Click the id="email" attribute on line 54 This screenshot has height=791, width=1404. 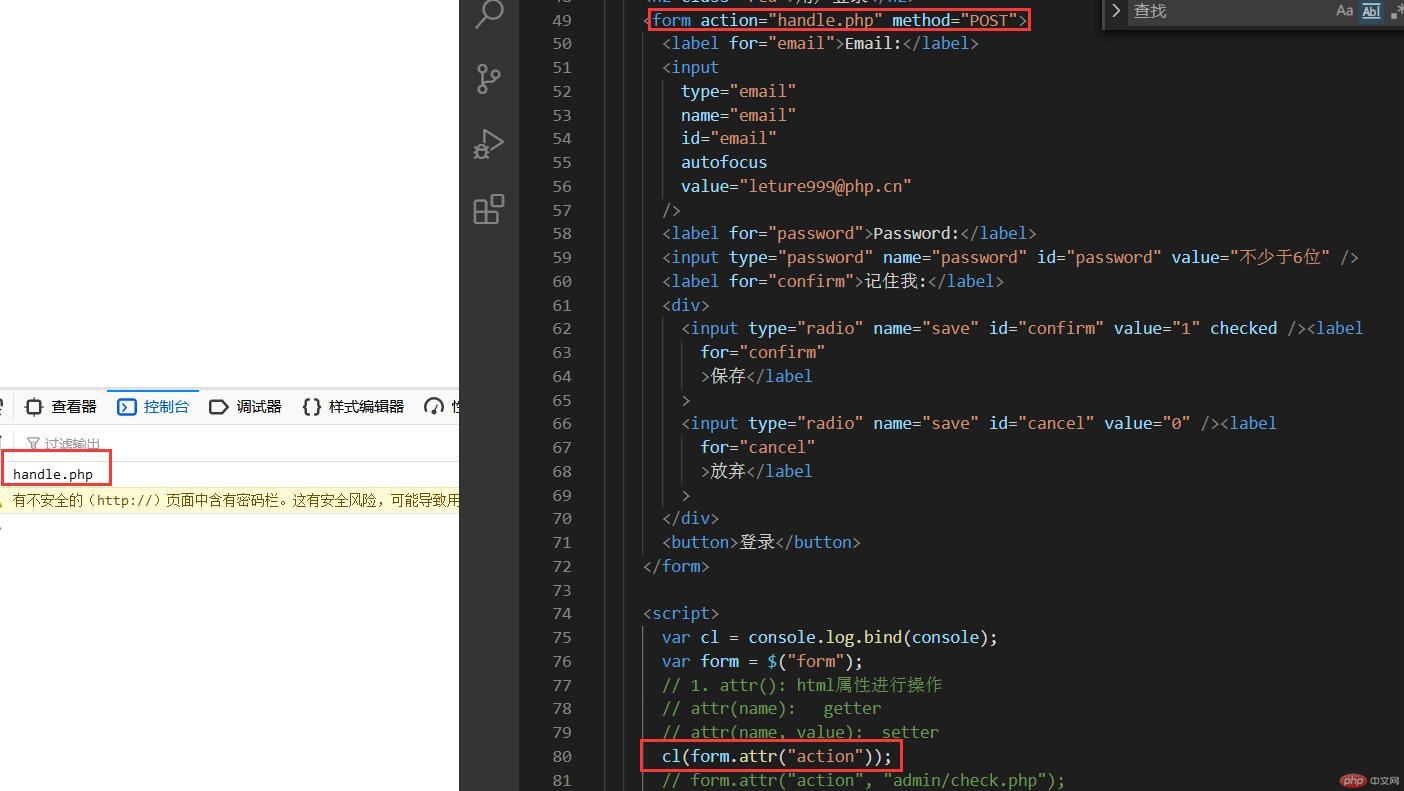click(x=729, y=138)
